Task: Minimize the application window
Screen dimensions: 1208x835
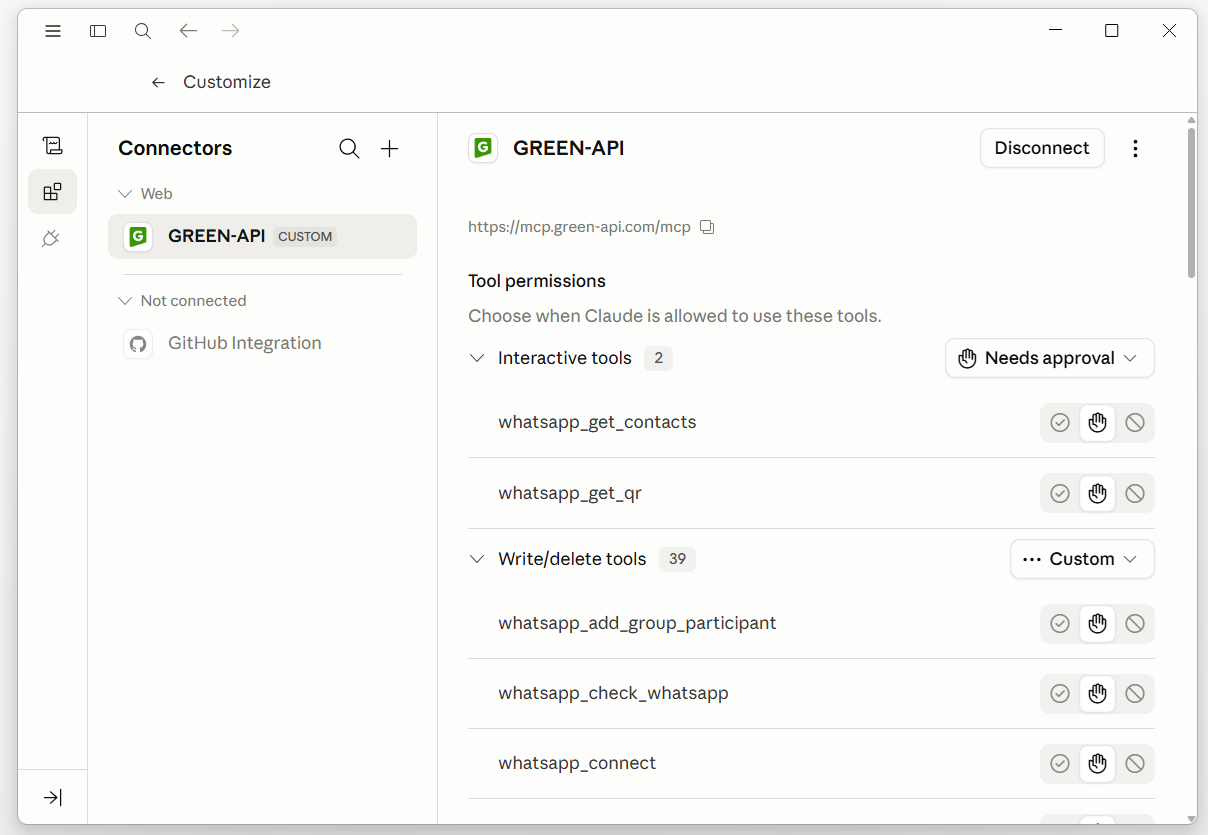Action: (1055, 31)
